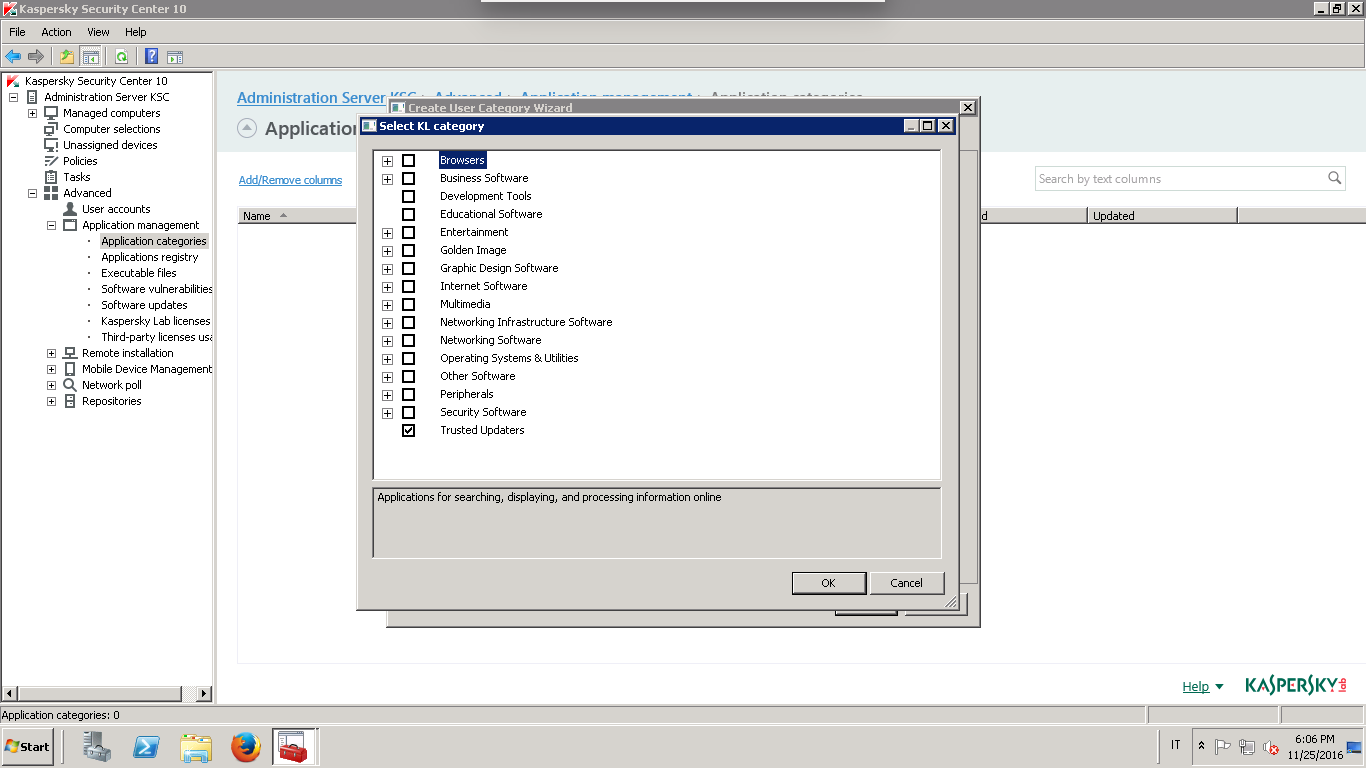Click the green refresh toolbar icon
1366x768 pixels.
point(122,57)
